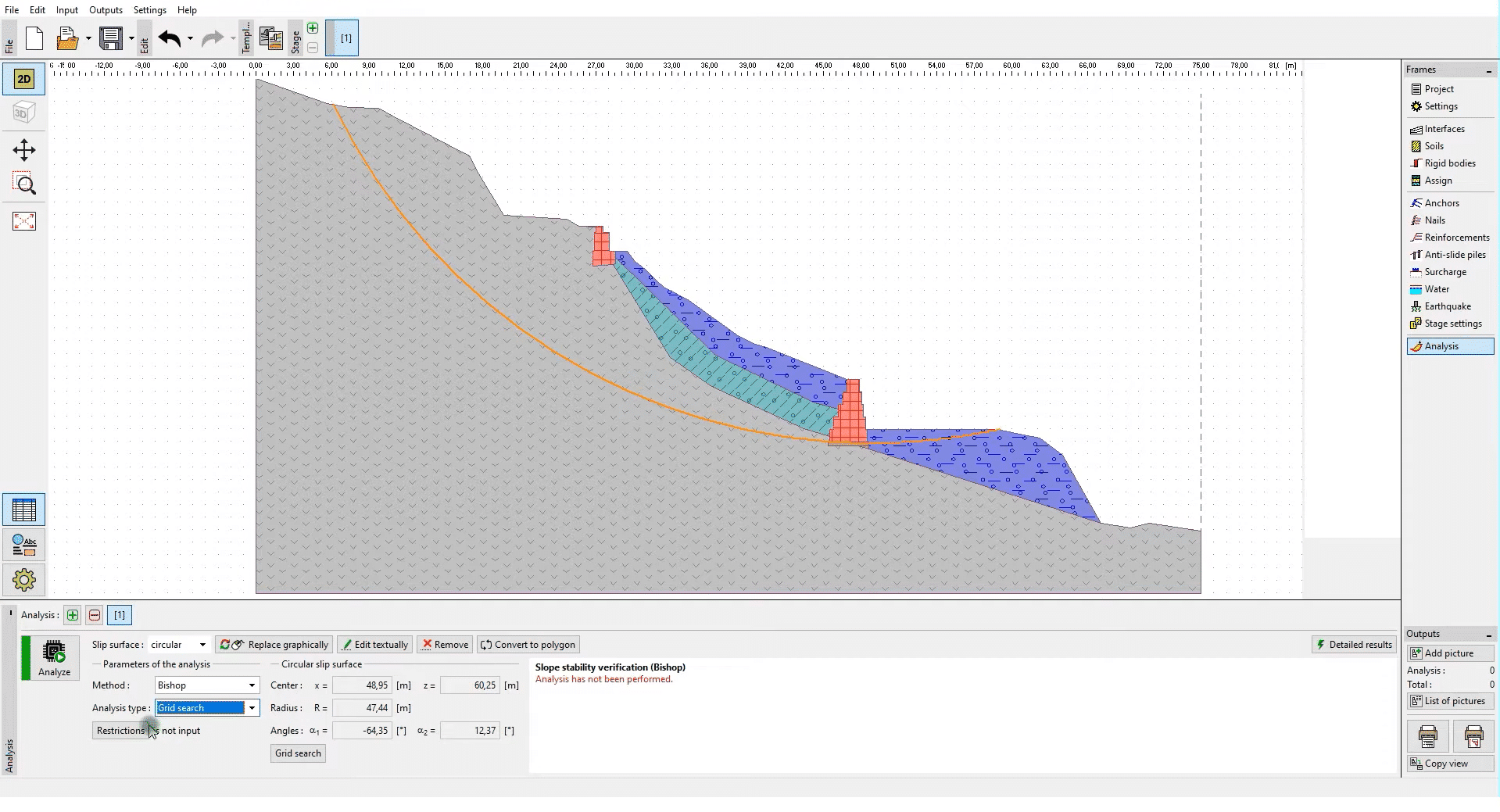
Task: Add a new analysis with plus icon
Action: tap(72, 615)
